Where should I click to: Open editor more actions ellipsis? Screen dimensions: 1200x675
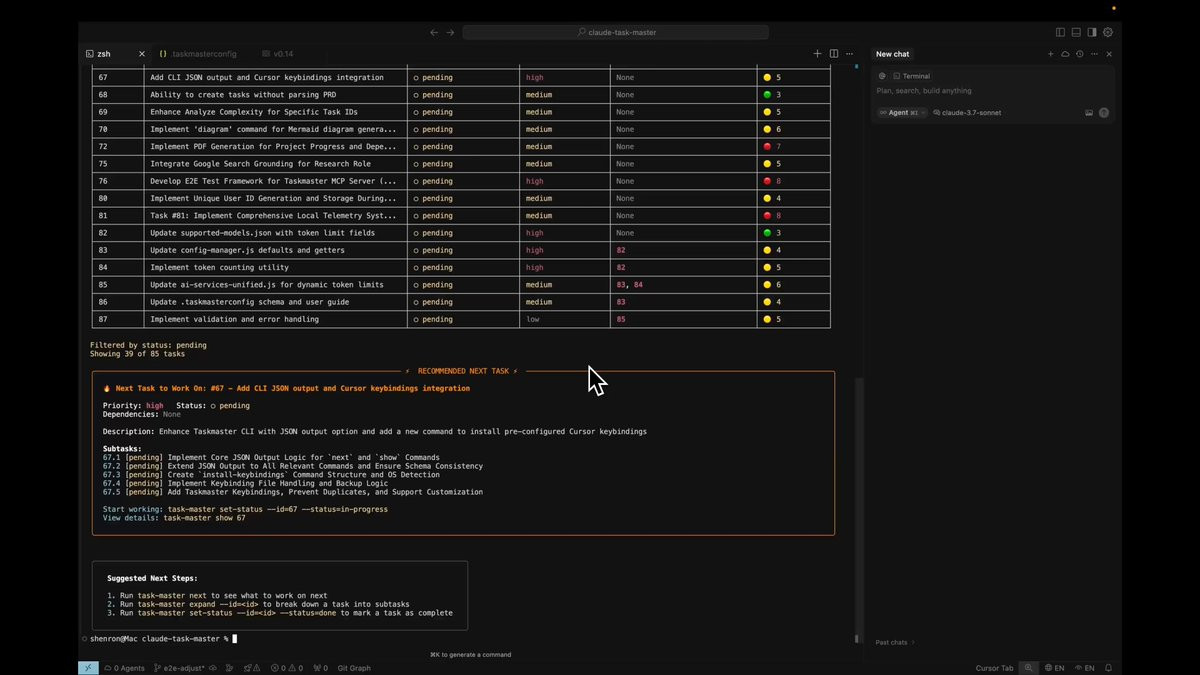(850, 54)
